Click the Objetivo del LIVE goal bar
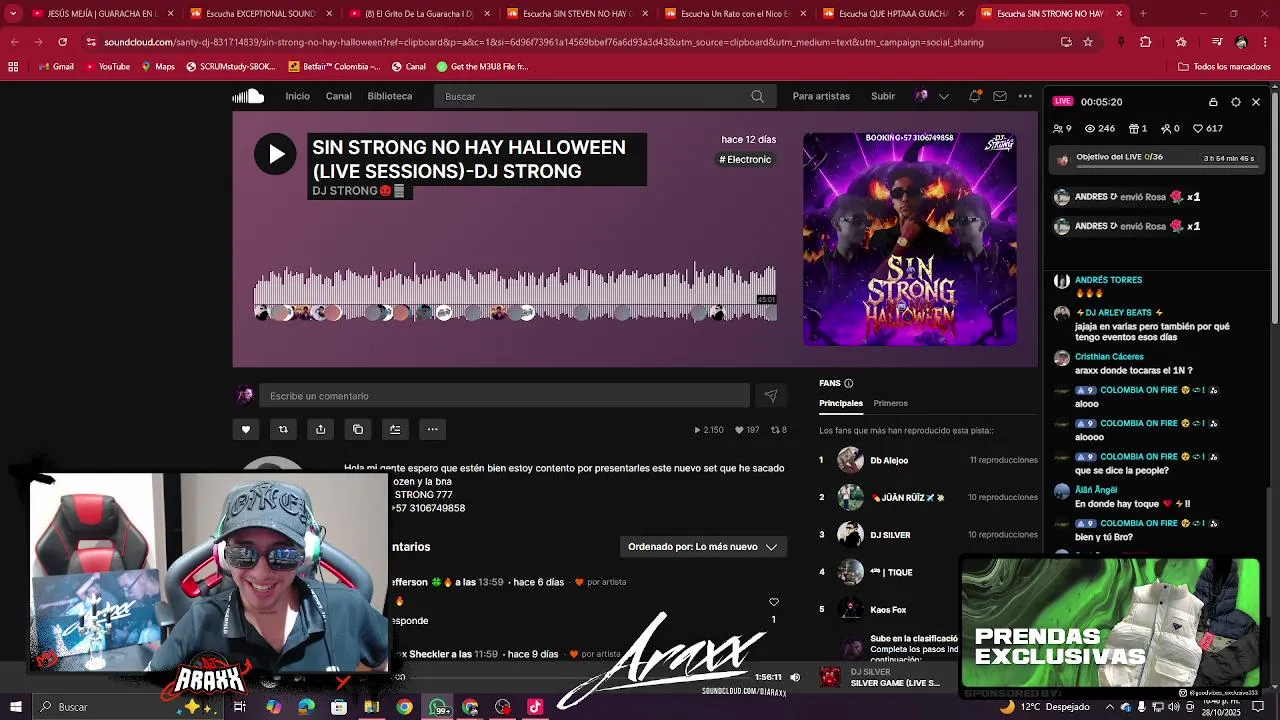Image resolution: width=1280 pixels, height=720 pixels. click(x=1159, y=158)
